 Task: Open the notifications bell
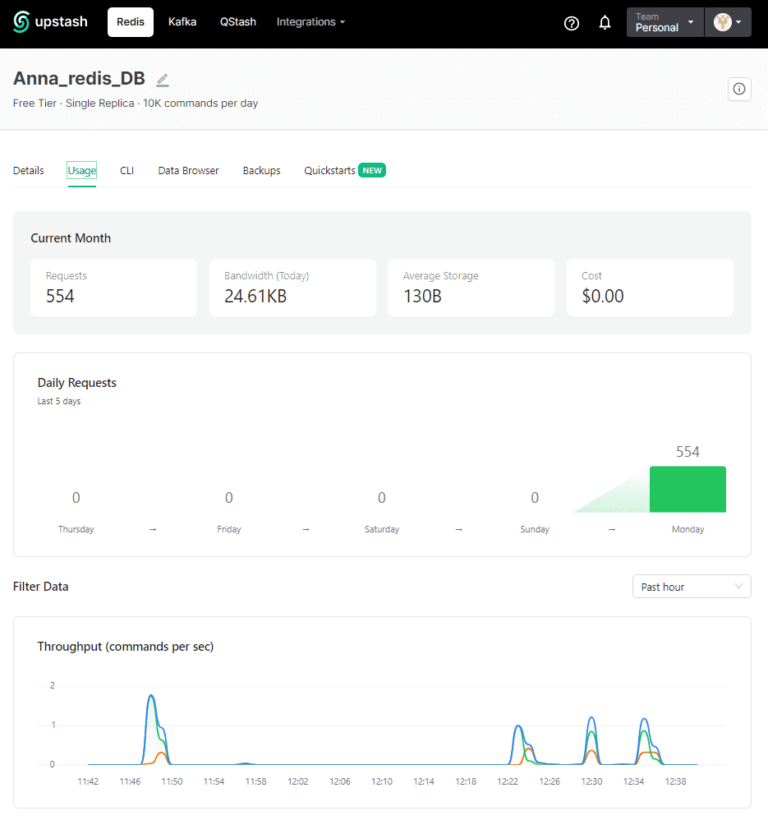[605, 23]
